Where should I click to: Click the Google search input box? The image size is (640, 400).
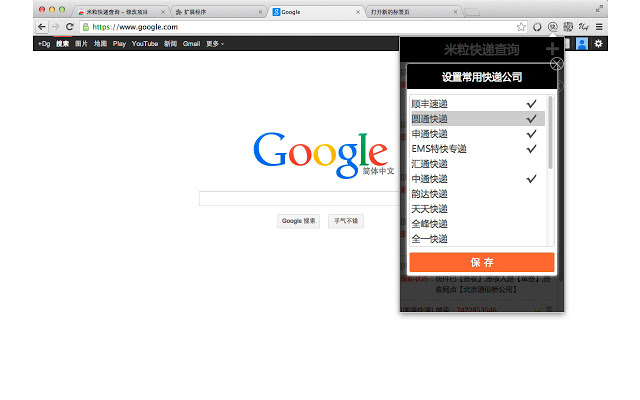click(299, 198)
